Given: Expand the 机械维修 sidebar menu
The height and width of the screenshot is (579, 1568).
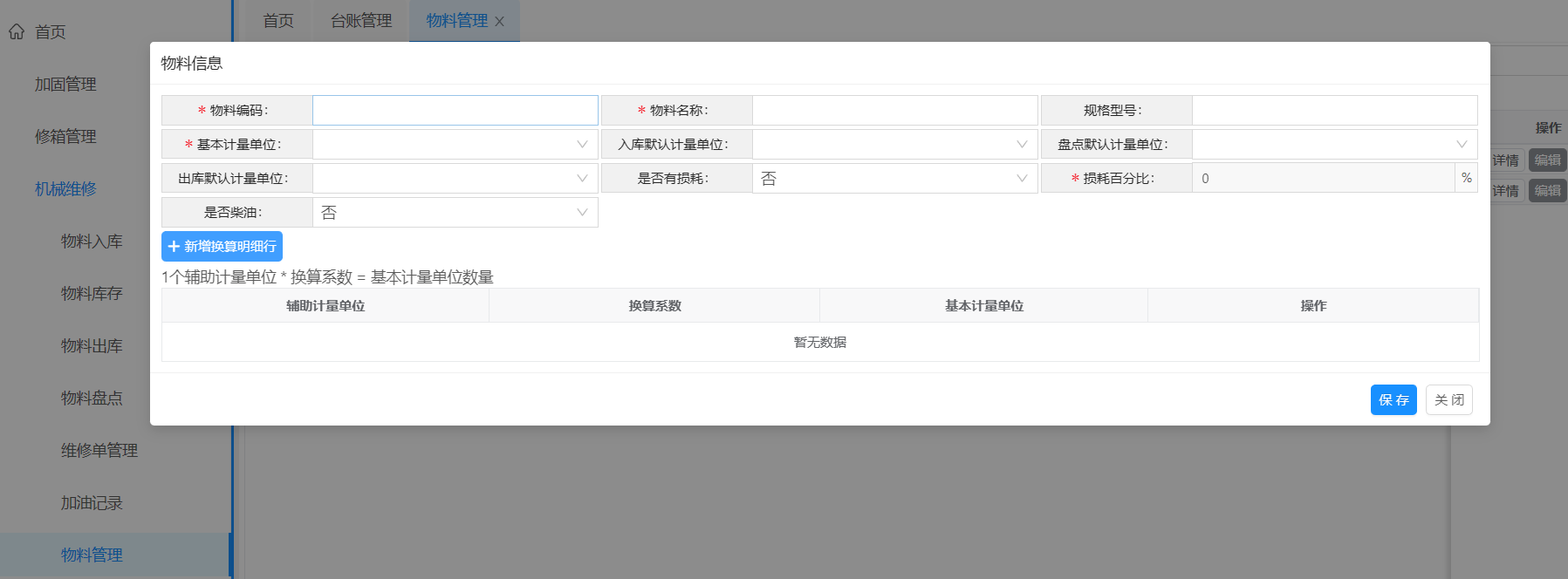Looking at the screenshot, I should [65, 189].
